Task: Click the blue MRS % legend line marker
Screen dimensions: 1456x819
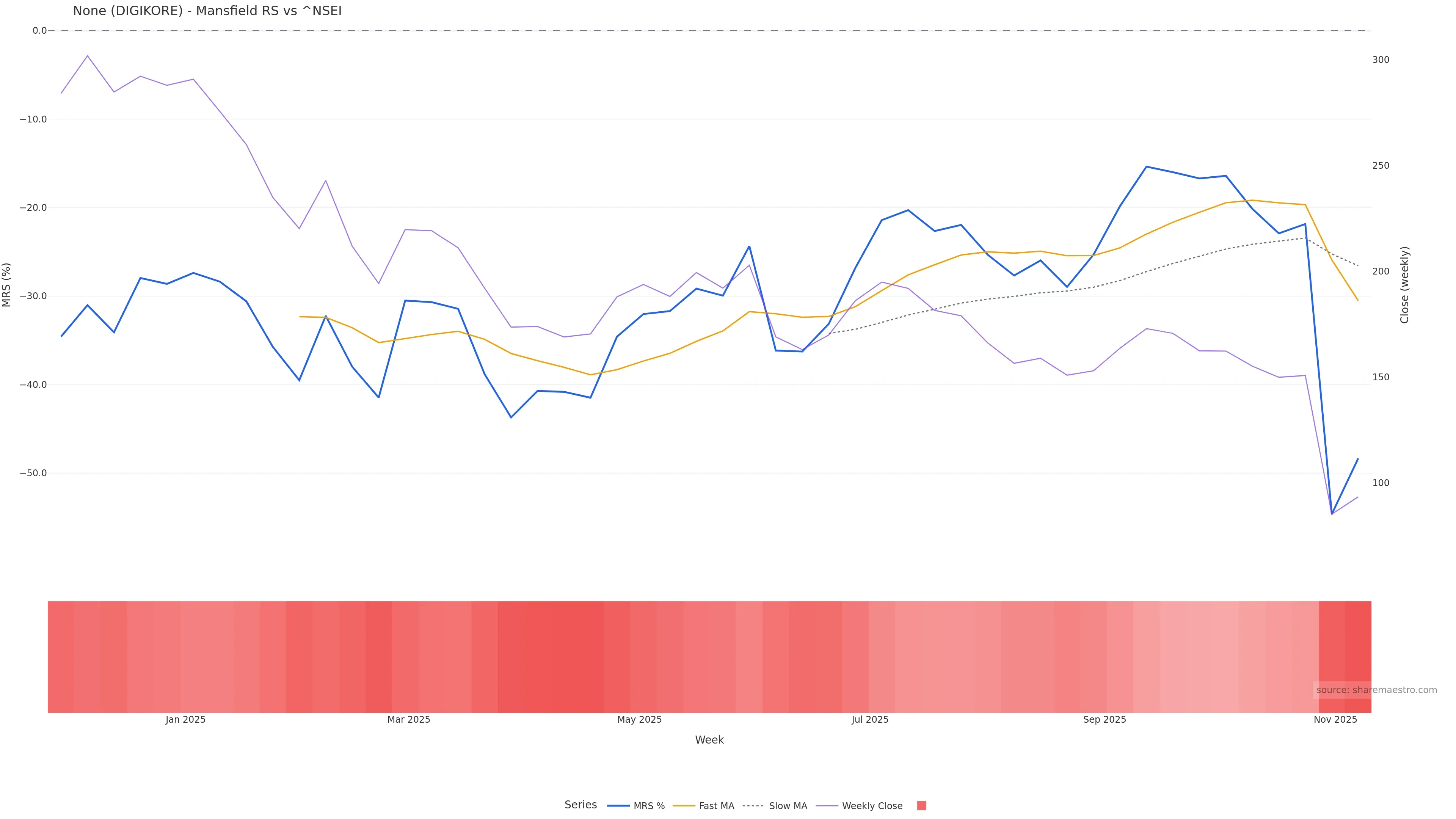Action: (618, 806)
